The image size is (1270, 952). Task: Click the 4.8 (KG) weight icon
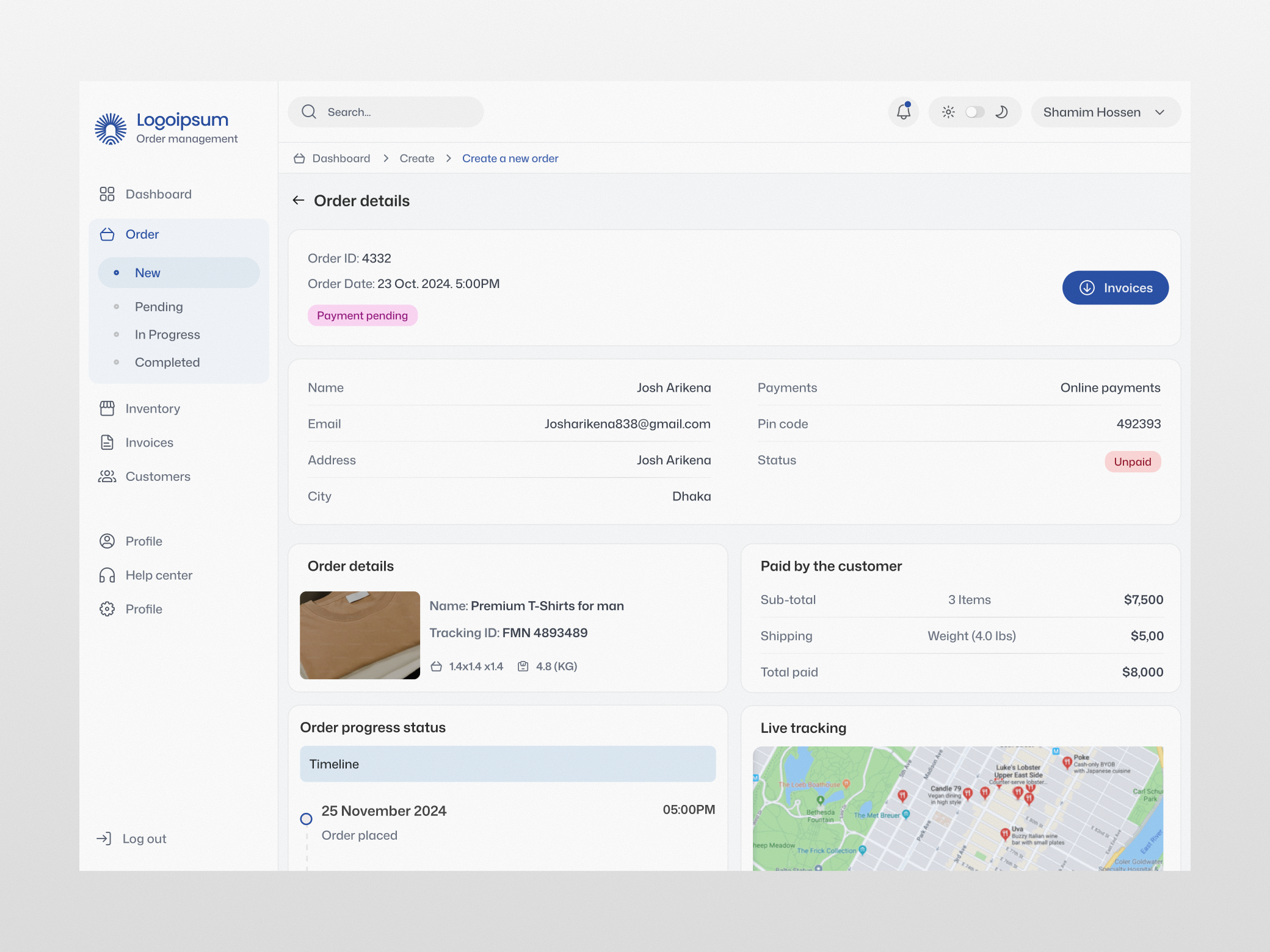(x=523, y=666)
